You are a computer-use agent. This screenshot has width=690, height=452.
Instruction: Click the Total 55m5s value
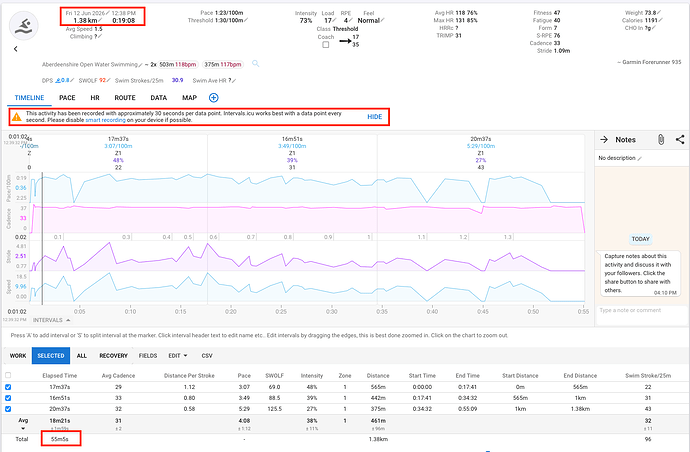(59, 439)
